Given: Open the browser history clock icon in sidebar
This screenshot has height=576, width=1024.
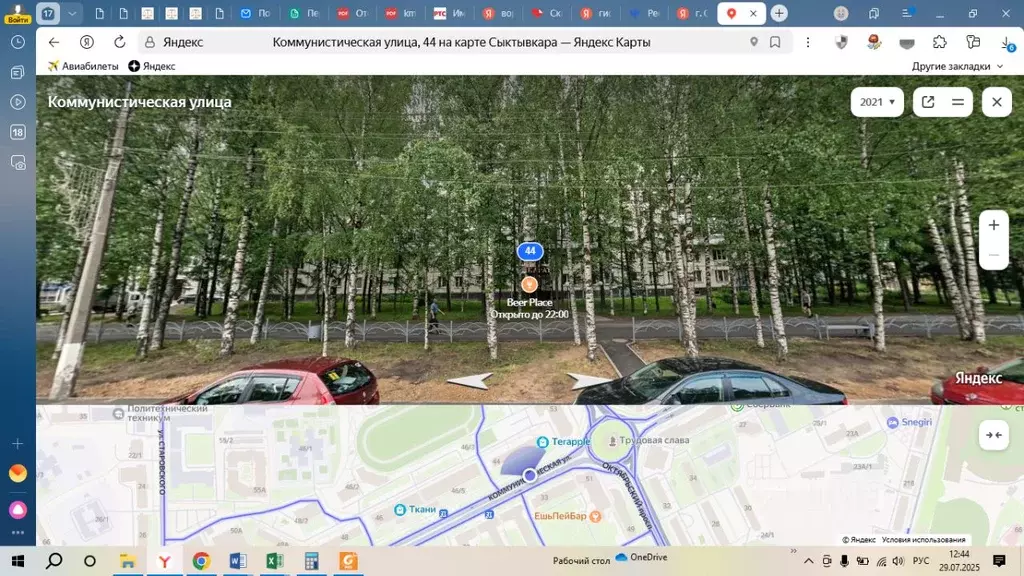Looking at the screenshot, I should click(x=18, y=42).
